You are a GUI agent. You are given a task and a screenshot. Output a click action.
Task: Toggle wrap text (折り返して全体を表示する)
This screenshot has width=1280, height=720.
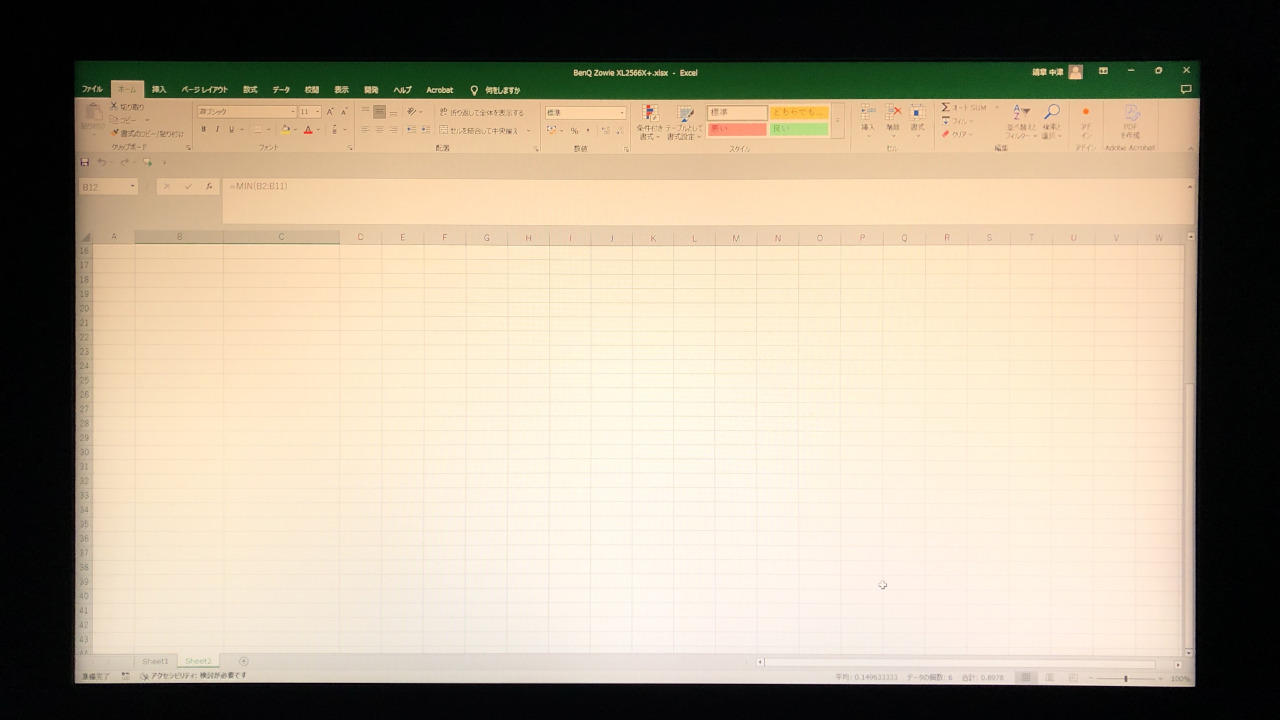(482, 113)
